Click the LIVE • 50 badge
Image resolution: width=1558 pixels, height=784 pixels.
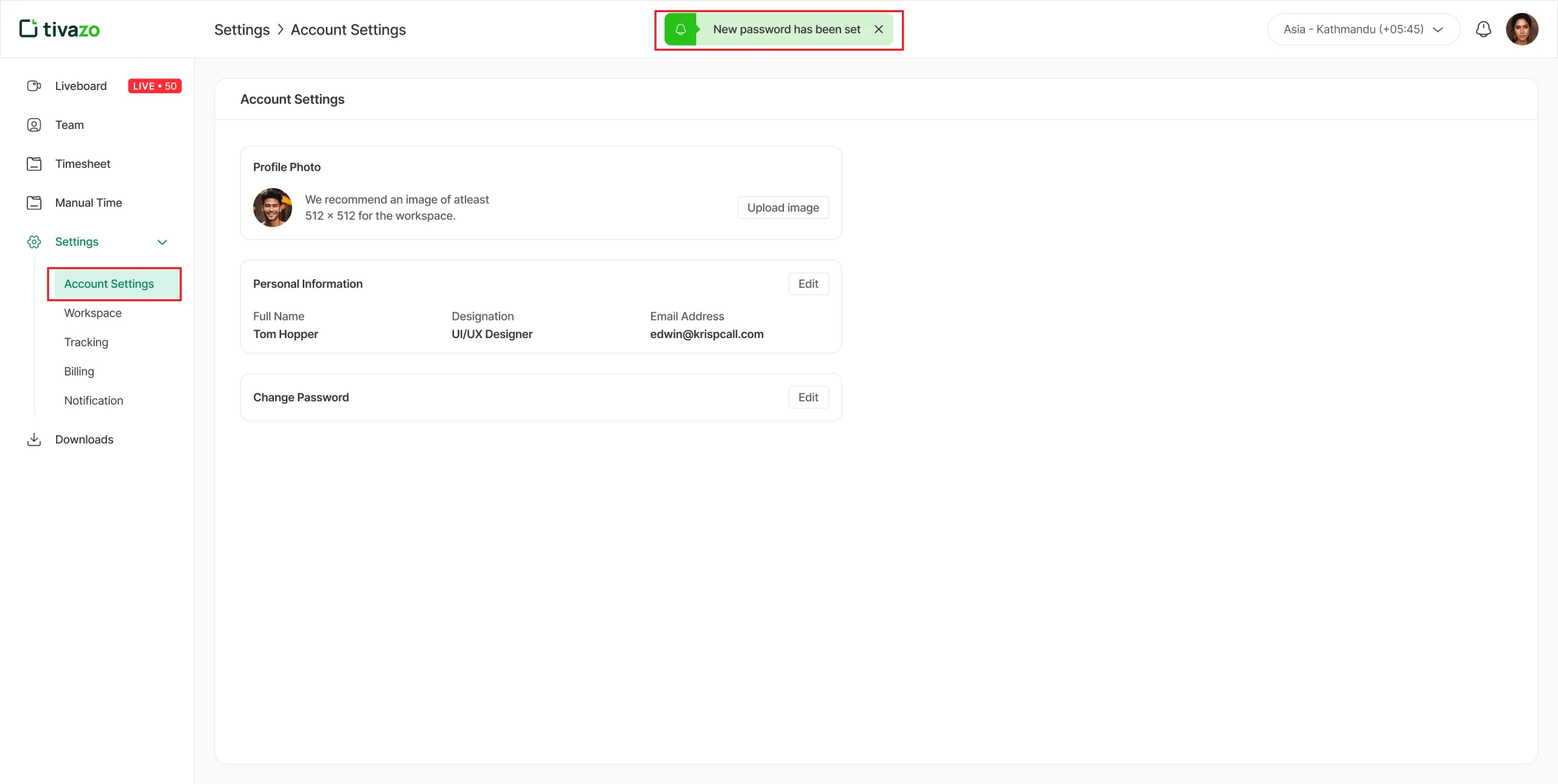pos(155,86)
